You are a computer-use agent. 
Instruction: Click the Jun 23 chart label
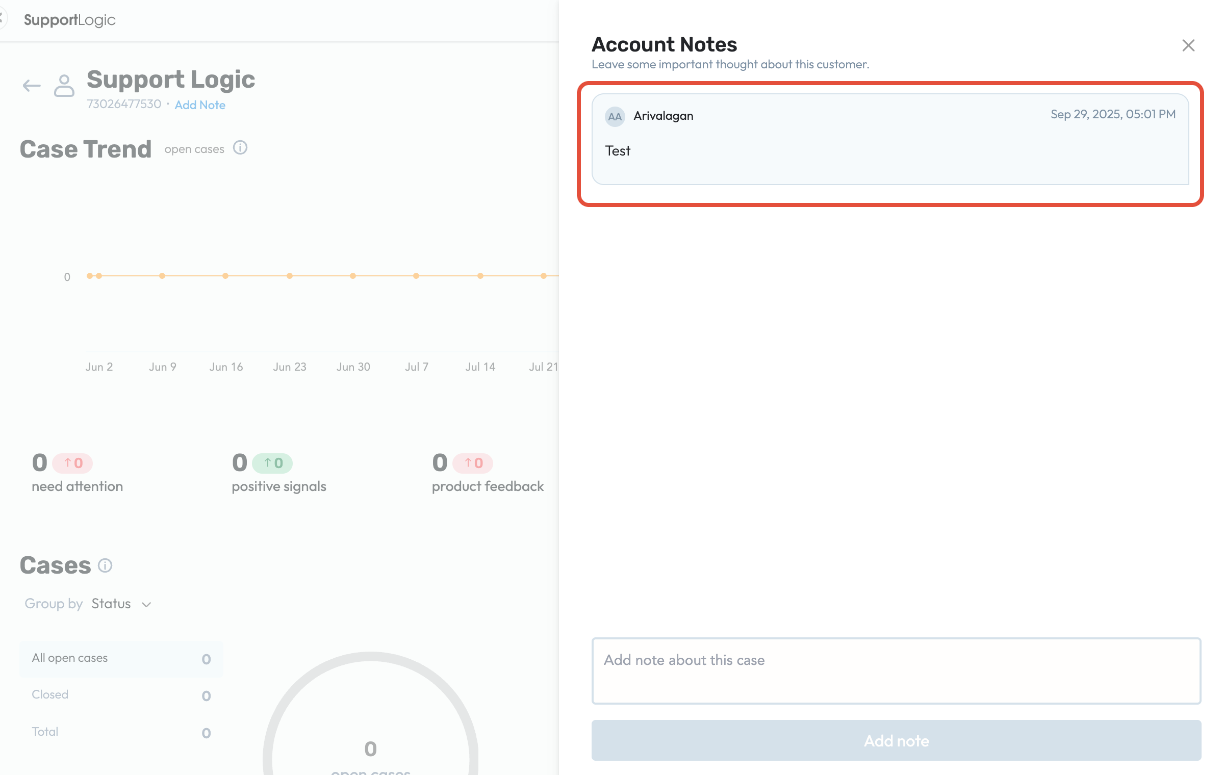[289, 367]
